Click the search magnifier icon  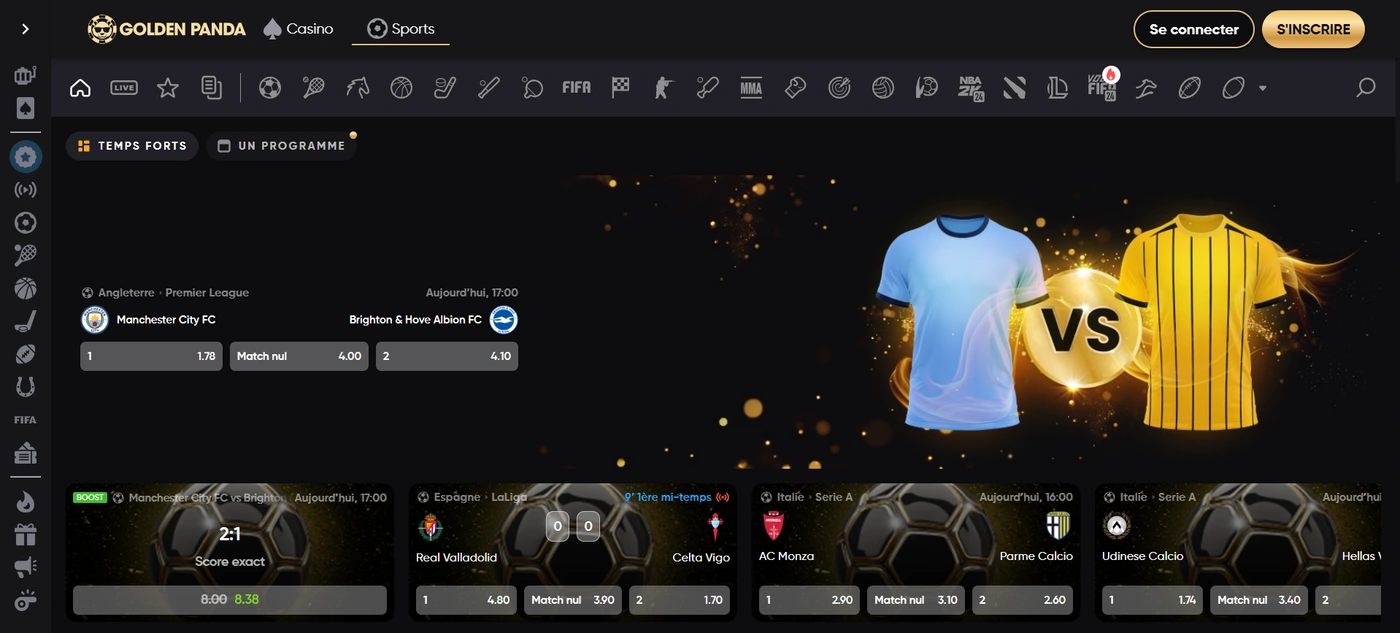pos(1365,88)
